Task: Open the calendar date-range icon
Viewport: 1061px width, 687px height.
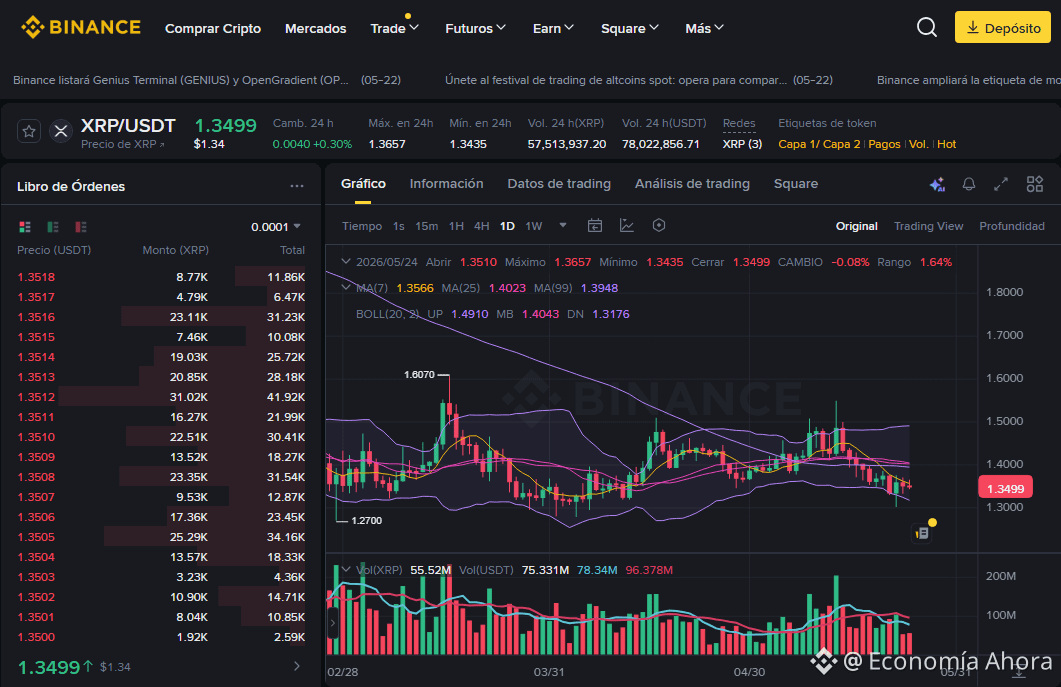Action: point(595,225)
